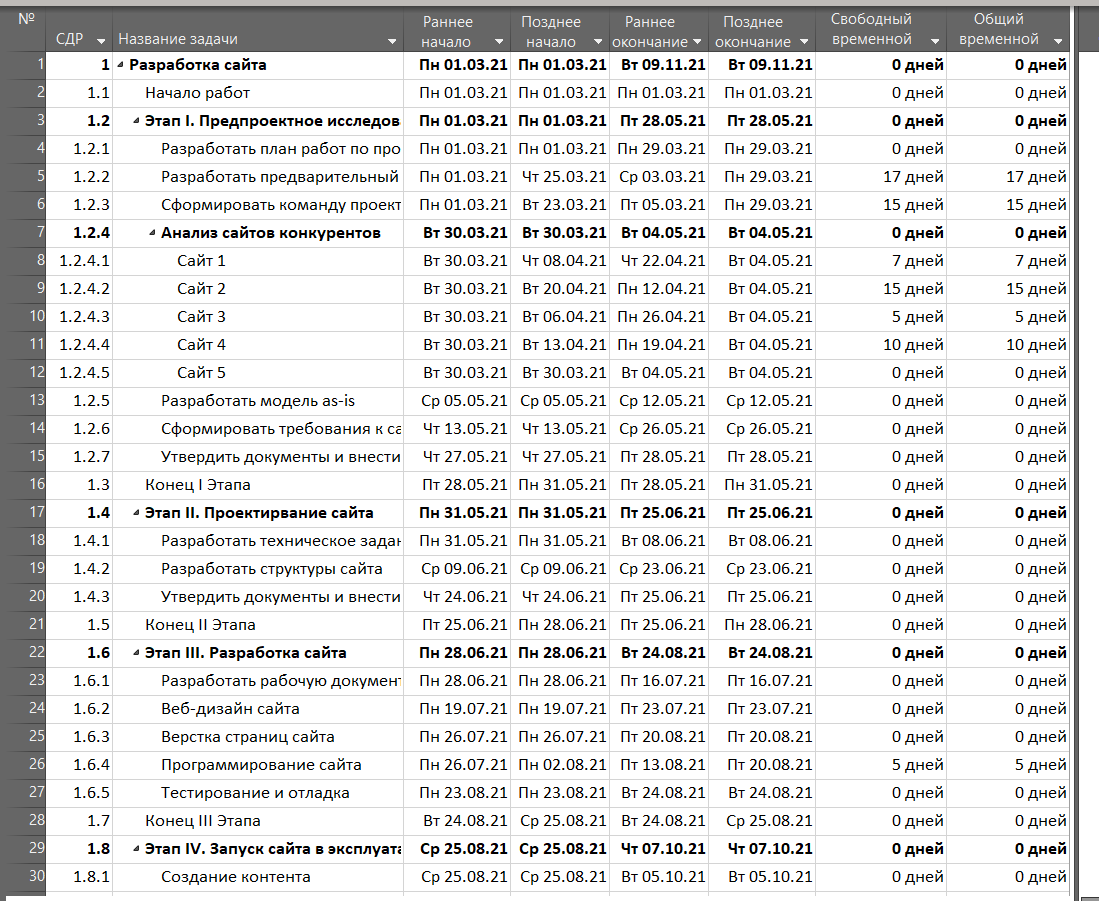Screen dimensions: 1099x901
Task: Click early finish Пн 12.04.21 cell
Action: click(661, 289)
